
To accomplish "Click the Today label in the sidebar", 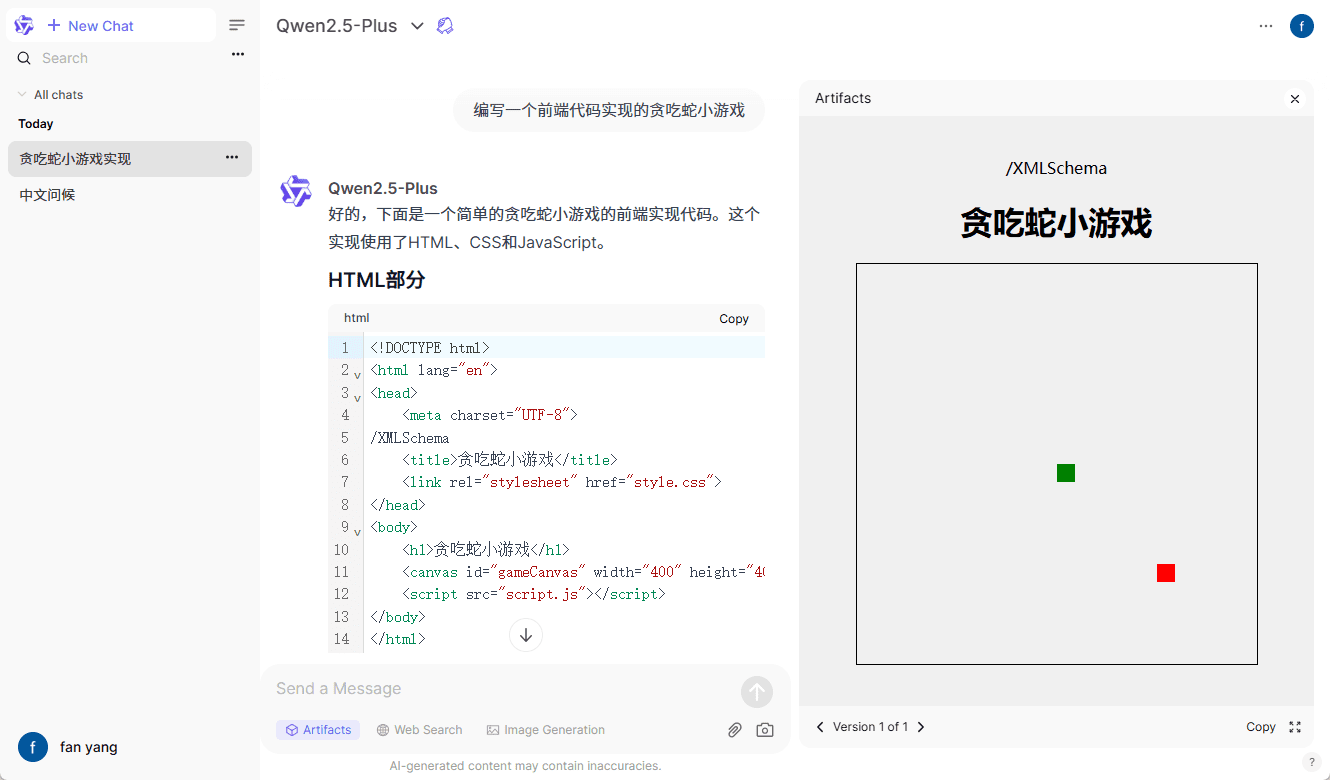I will click(x=36, y=124).
